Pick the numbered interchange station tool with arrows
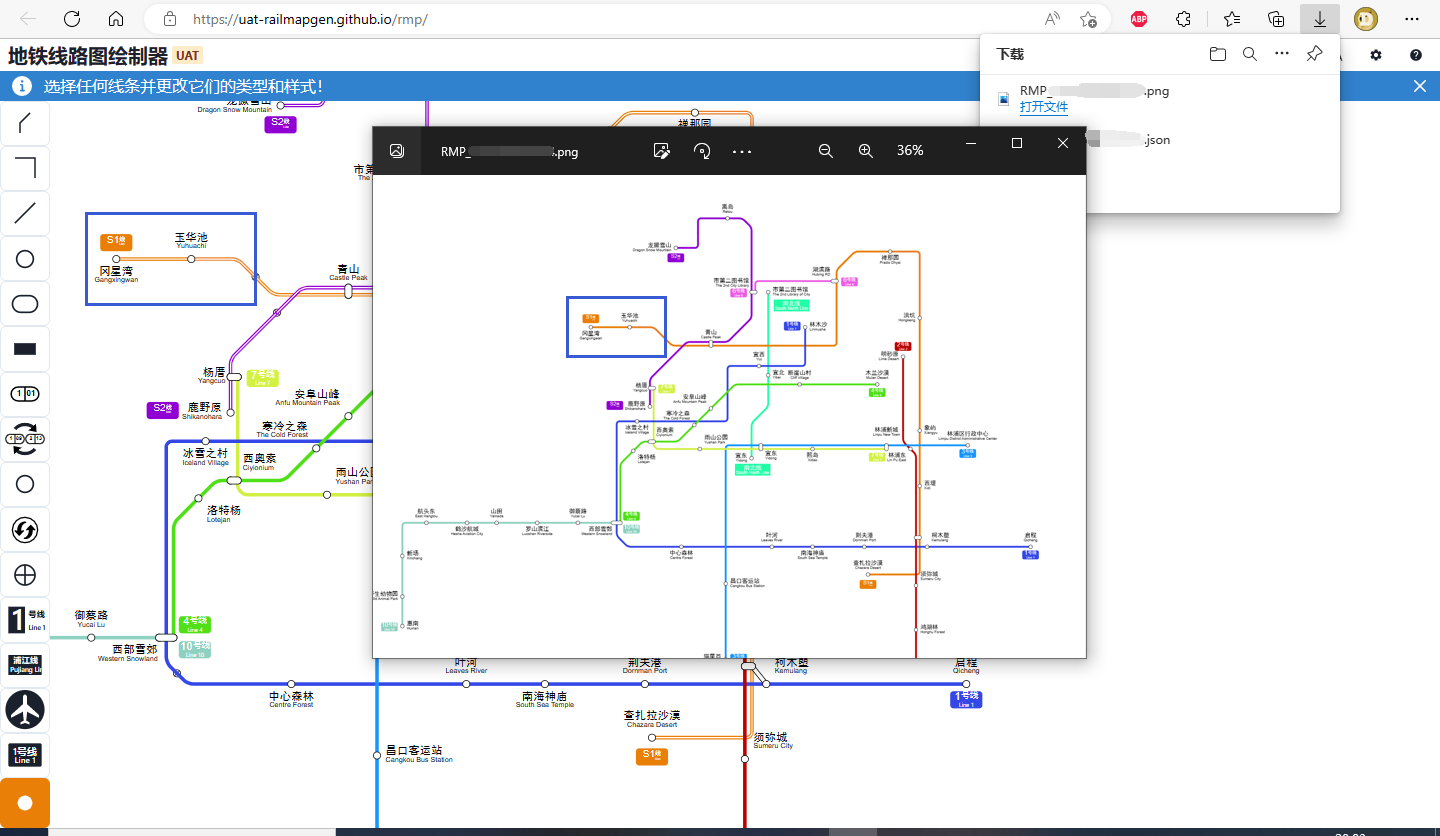Viewport: 1440px width, 836px height. [x=25, y=439]
